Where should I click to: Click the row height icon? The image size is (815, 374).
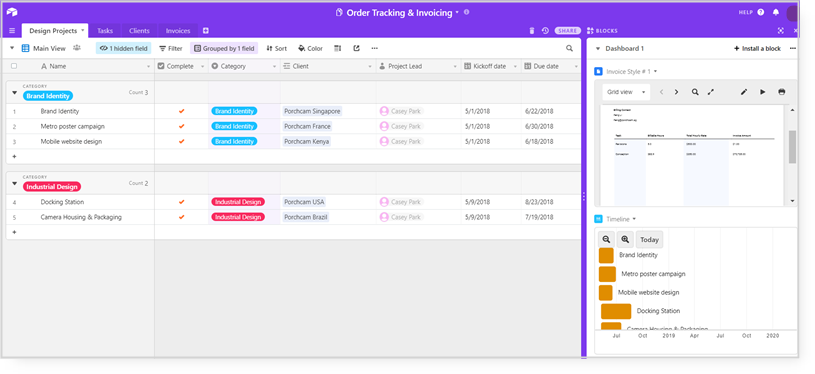tap(338, 48)
